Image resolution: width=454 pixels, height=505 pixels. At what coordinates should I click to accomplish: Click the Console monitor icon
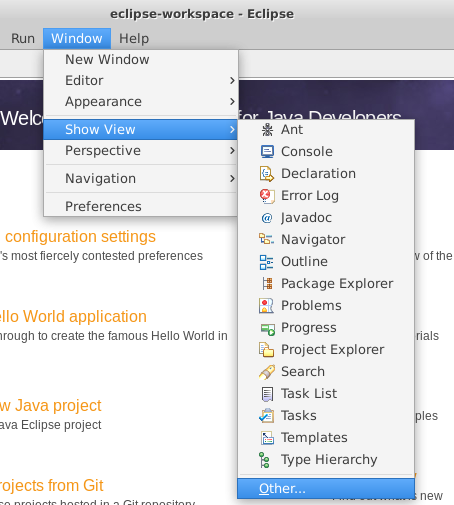tap(267, 152)
